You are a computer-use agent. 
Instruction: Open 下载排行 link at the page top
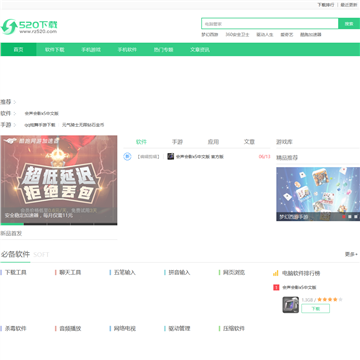click(x=325, y=5)
